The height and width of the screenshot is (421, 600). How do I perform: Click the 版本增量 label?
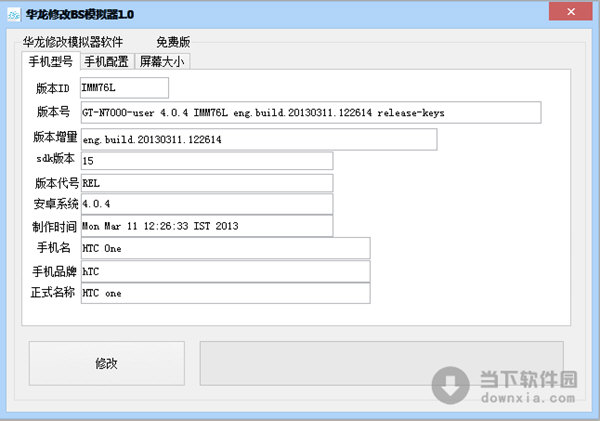[55, 137]
